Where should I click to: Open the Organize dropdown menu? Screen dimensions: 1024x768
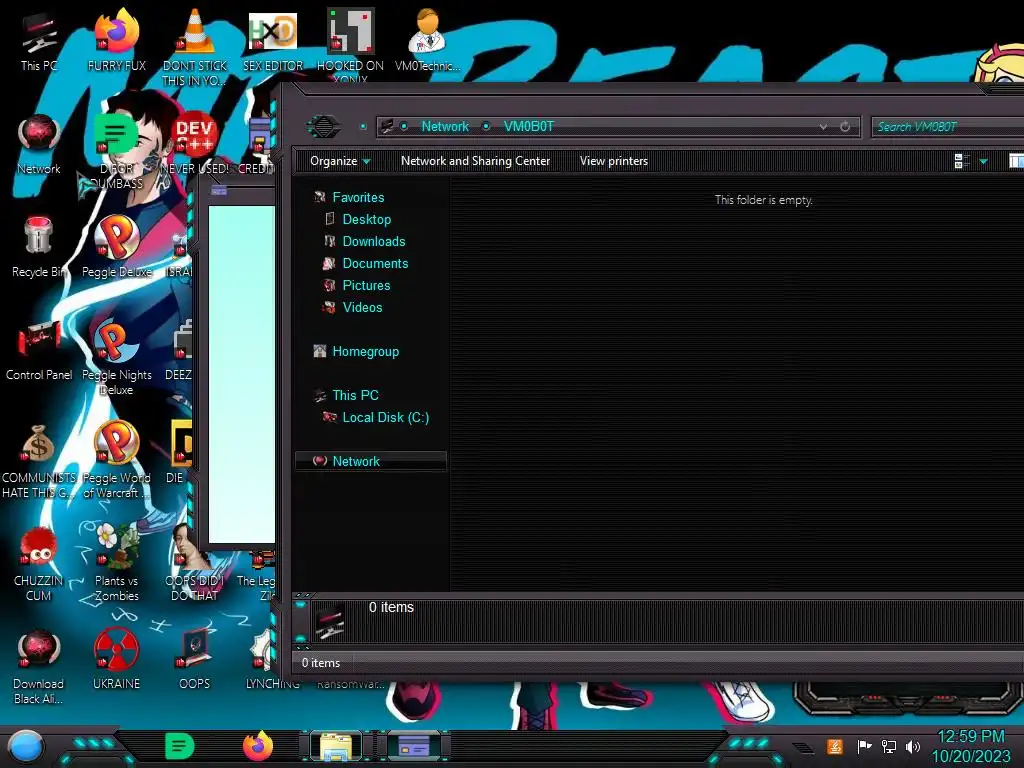point(340,161)
